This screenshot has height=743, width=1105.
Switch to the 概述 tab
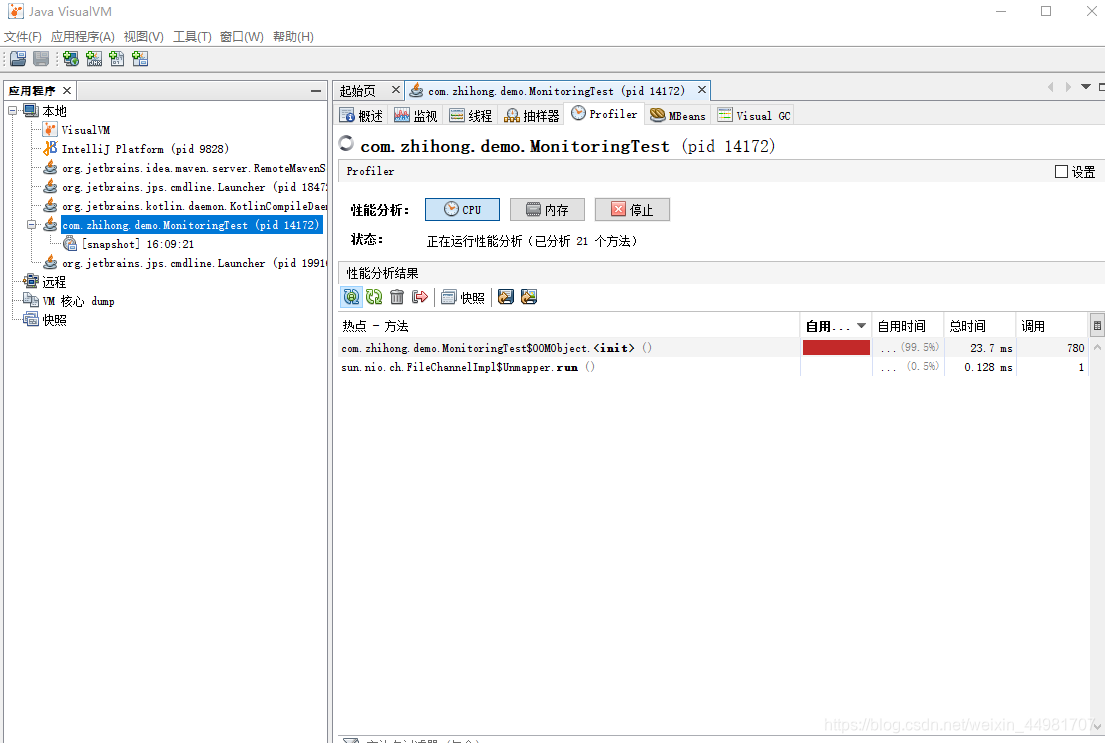[x=362, y=116]
